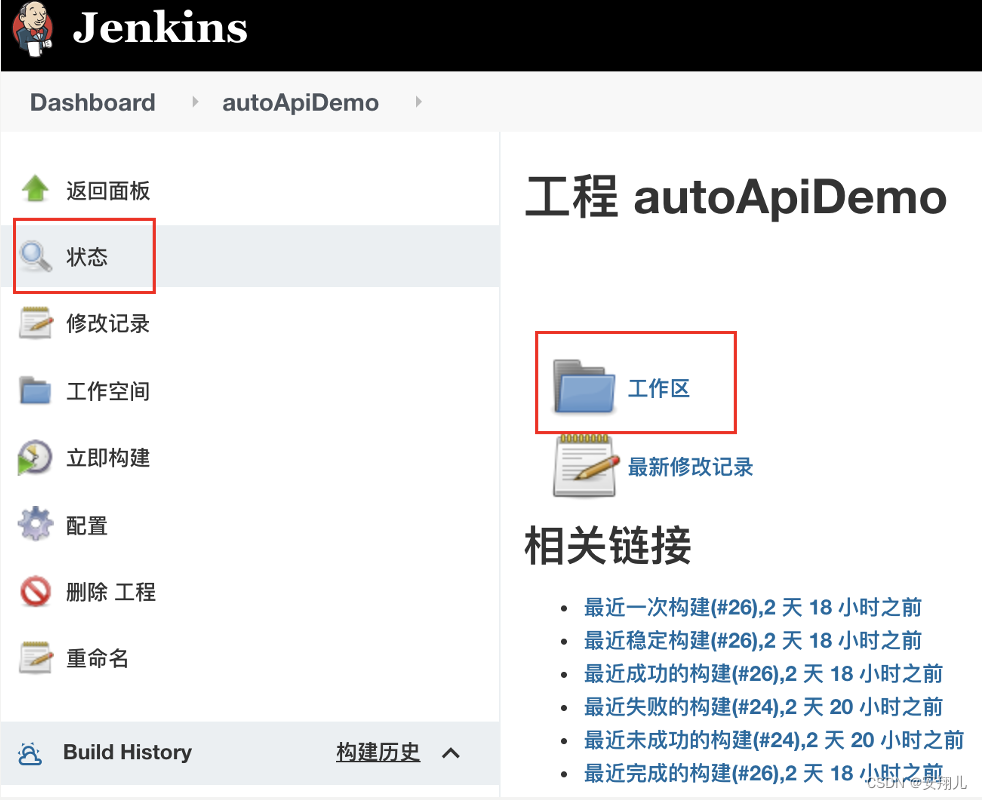Image resolution: width=982 pixels, height=800 pixels.
Task: Open 配置 in the sidebar
Action: [x=87, y=526]
